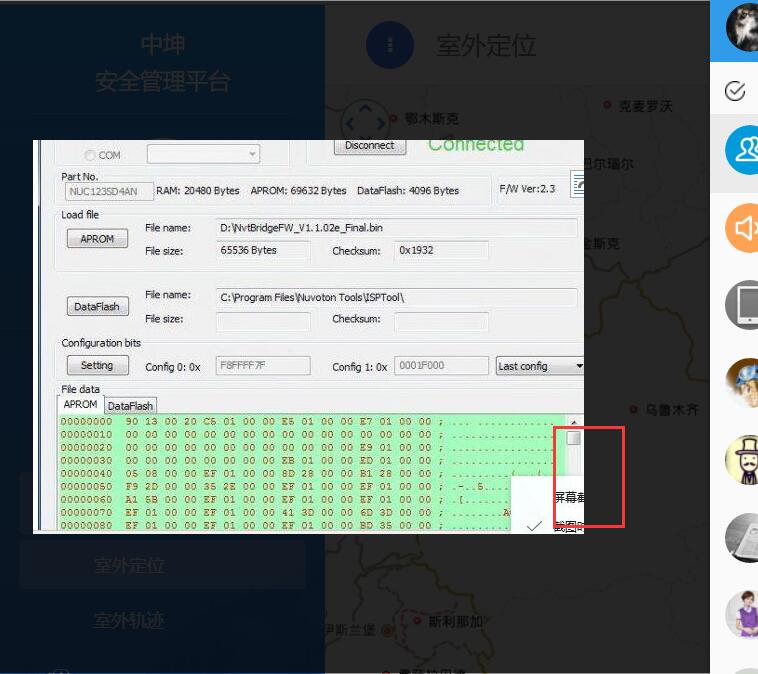The image size is (758, 674).
Task: Open the COM port dropdown
Action: [203, 154]
